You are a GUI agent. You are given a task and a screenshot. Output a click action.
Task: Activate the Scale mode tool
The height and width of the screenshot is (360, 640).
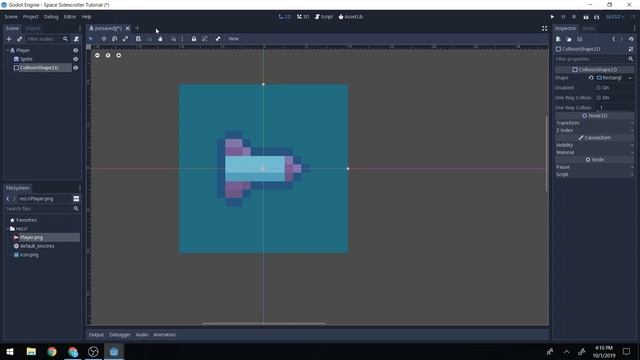click(125, 39)
